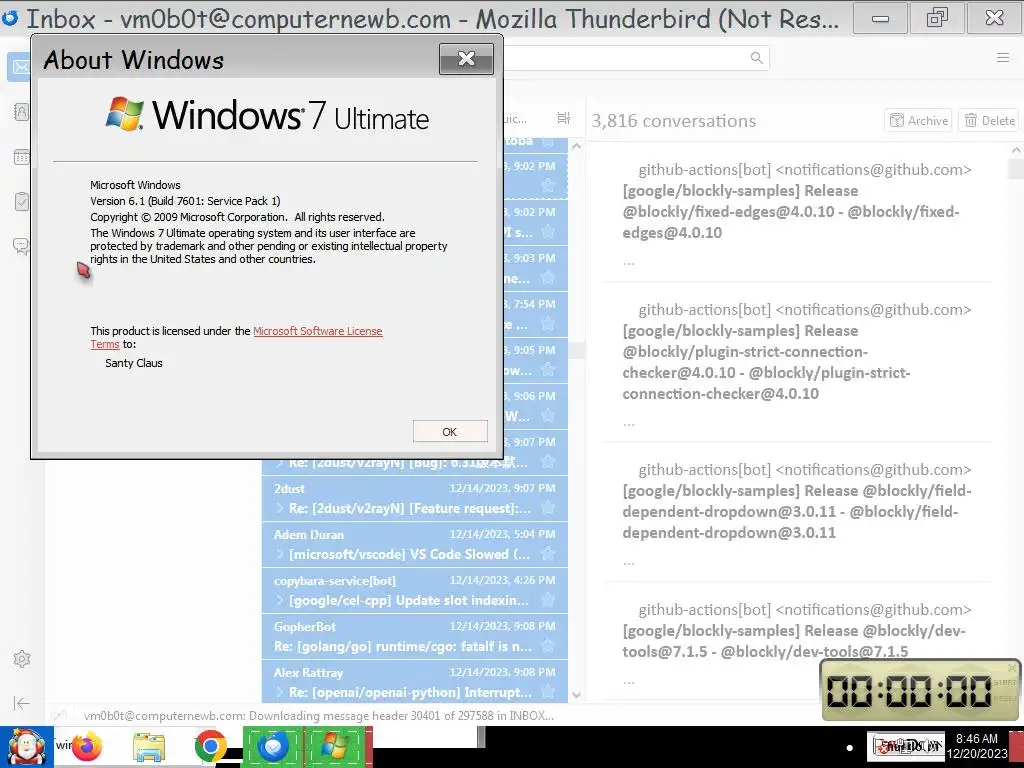Expand ellipsis under plugin-strict-connection-checker conversation

tap(628, 423)
